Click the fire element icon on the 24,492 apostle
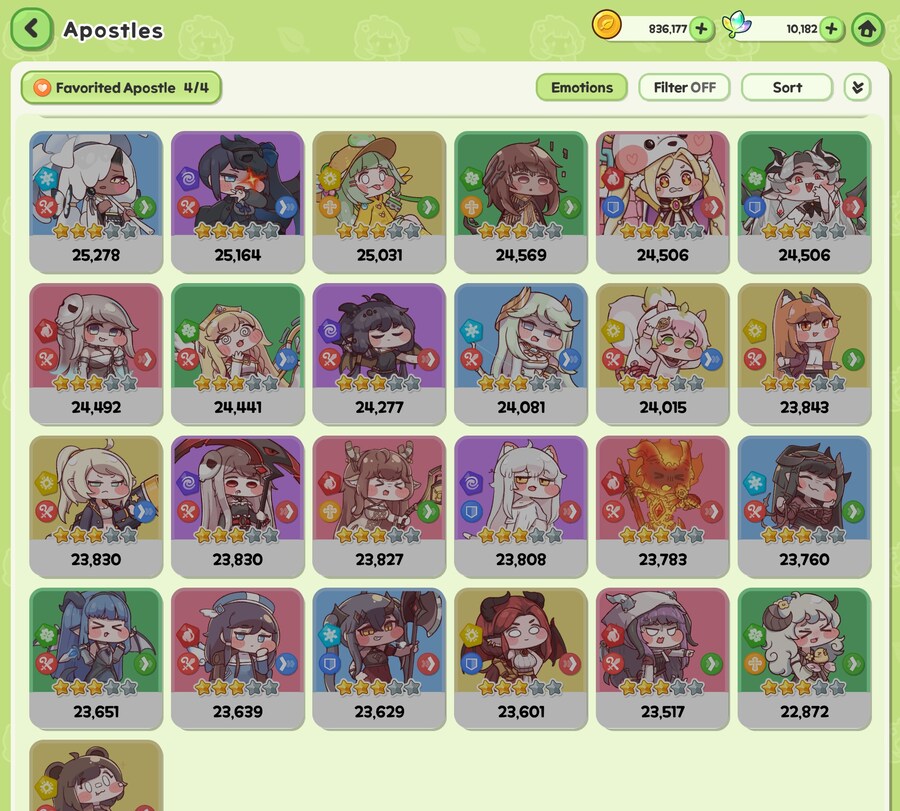Image resolution: width=900 pixels, height=811 pixels. click(x=46, y=331)
